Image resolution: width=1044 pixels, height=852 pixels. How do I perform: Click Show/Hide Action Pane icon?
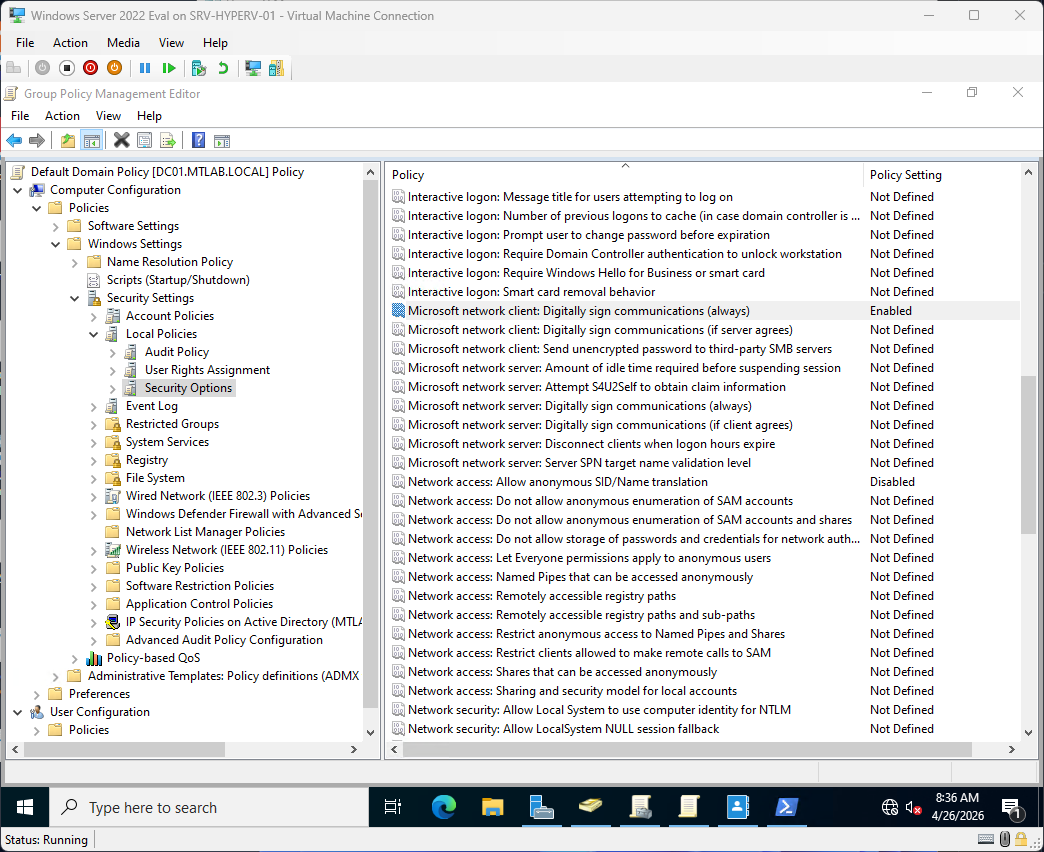pos(222,140)
